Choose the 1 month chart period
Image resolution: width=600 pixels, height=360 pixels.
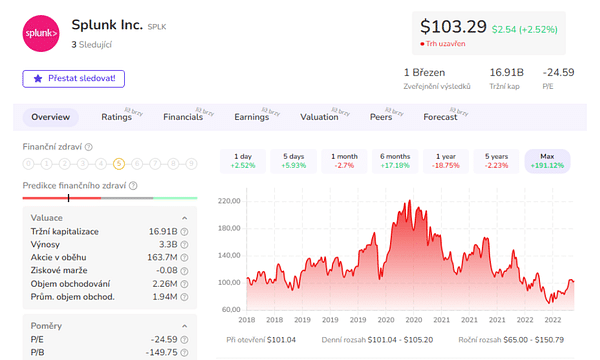pos(344,161)
